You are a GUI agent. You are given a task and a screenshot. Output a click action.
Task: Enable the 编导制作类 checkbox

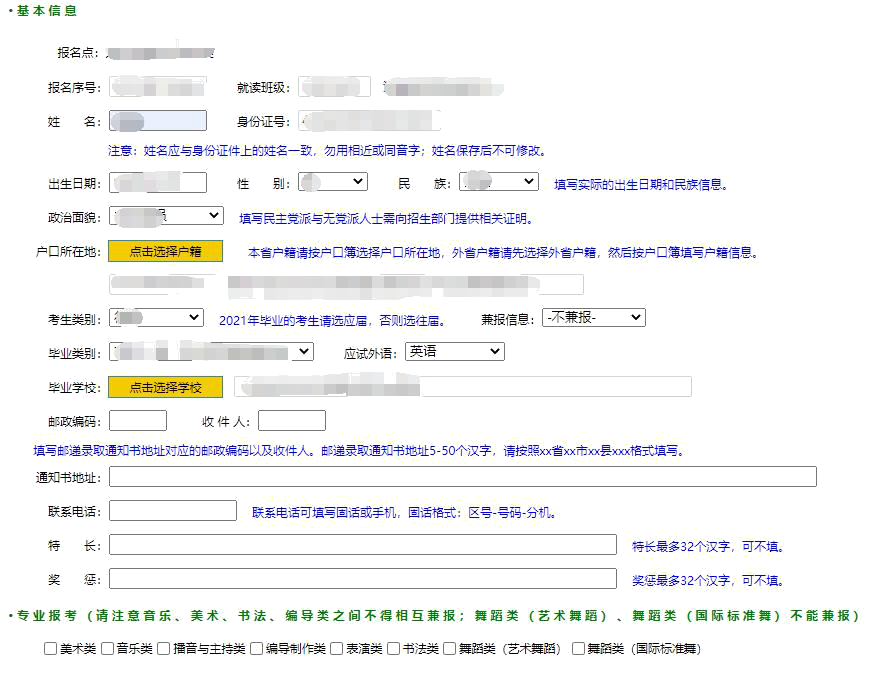[257, 649]
